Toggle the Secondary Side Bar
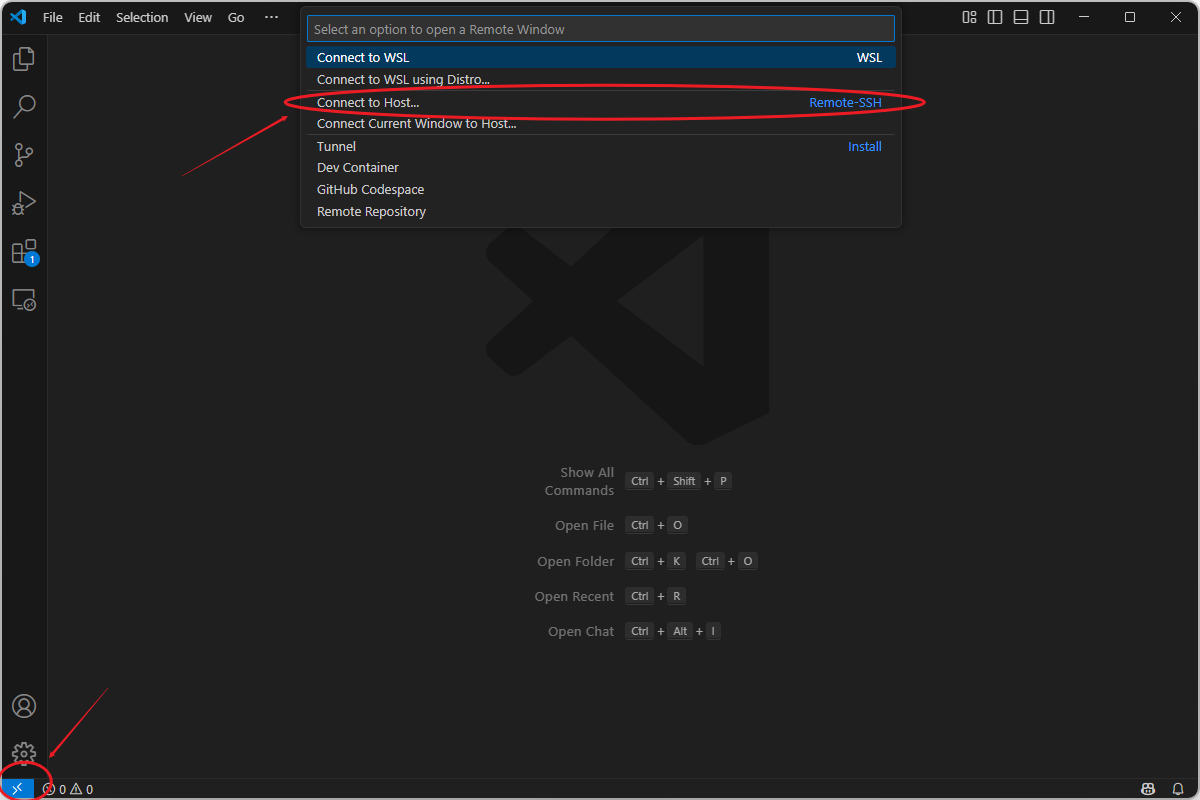The image size is (1200, 800). (x=1047, y=17)
